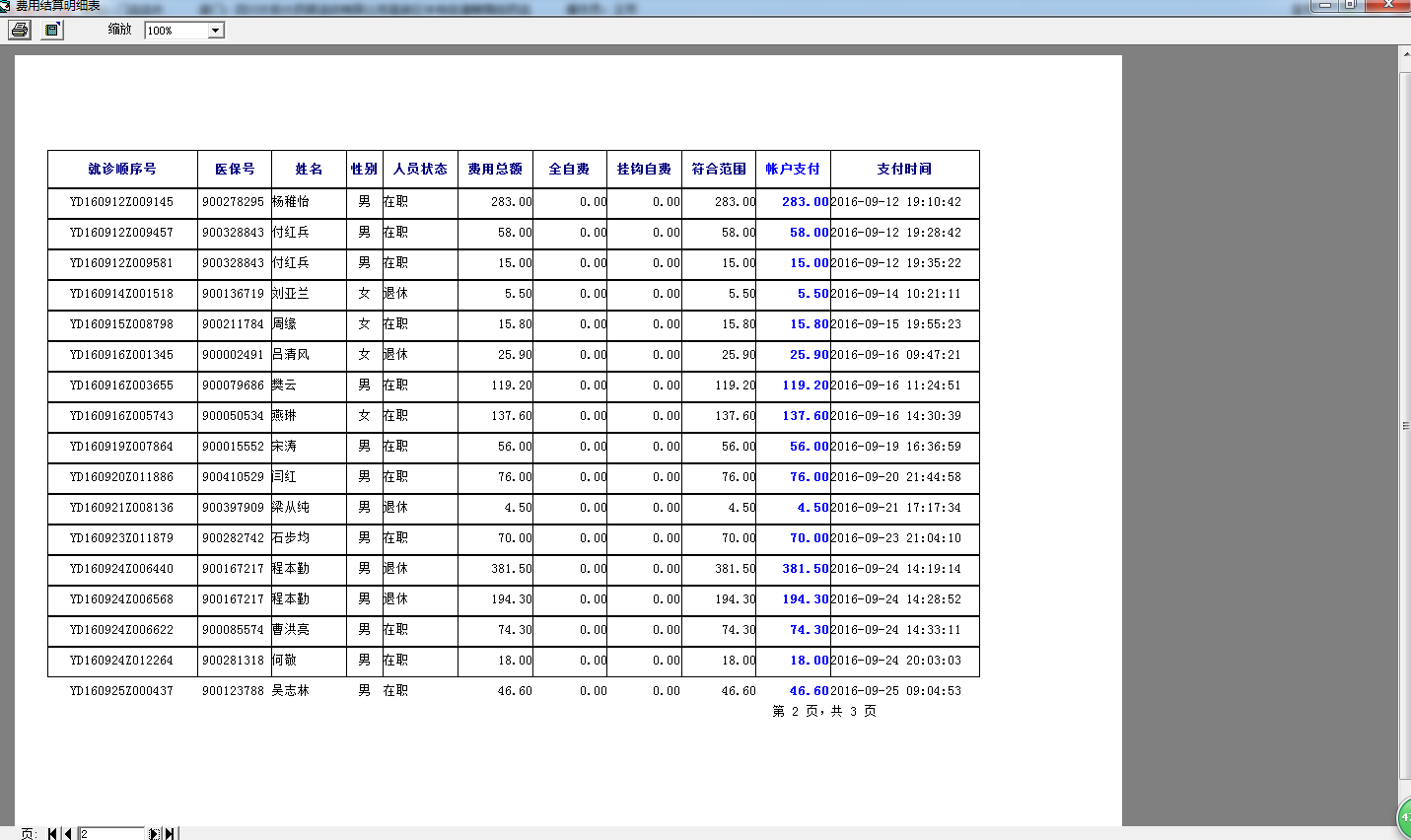
Task: Click patient name 吕清风
Action: (x=291, y=354)
